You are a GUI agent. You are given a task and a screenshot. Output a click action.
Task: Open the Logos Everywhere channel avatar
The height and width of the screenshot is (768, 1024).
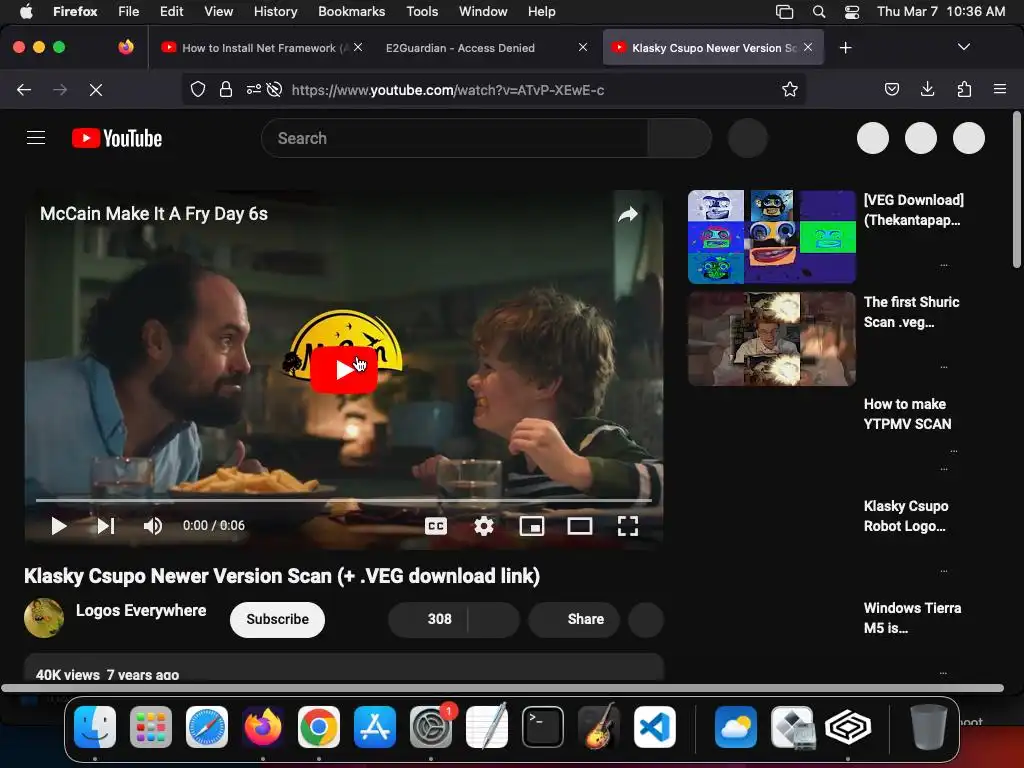point(44,618)
